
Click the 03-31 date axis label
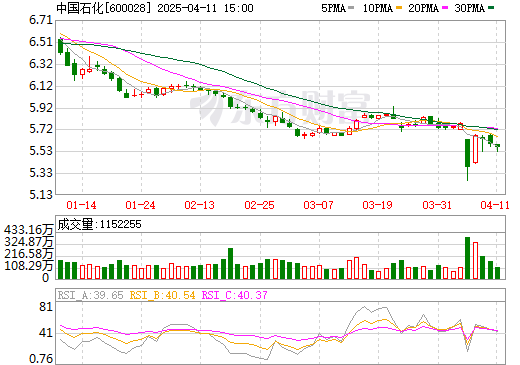[x=437, y=205]
